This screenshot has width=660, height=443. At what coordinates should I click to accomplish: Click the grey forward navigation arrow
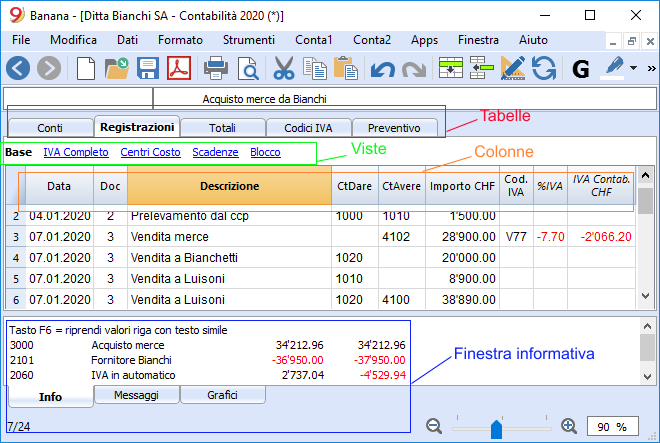click(x=49, y=68)
